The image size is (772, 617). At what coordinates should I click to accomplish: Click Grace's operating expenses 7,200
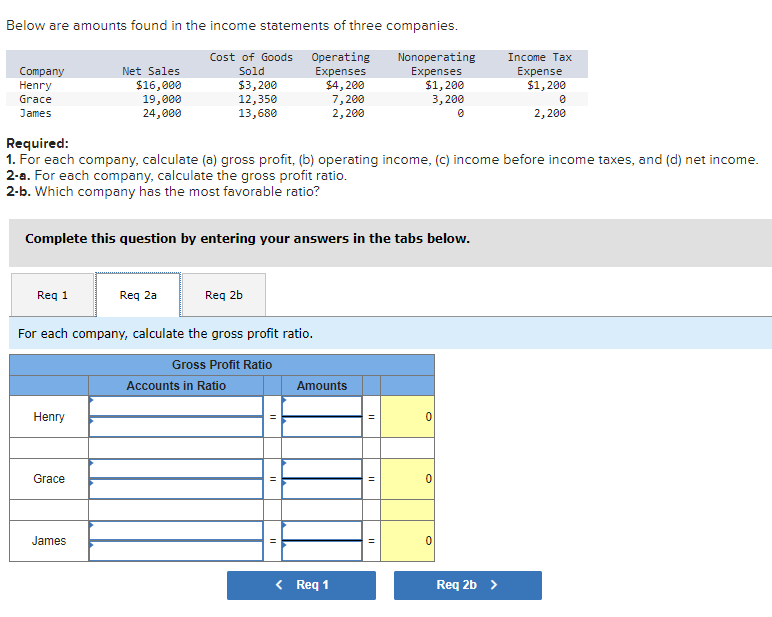point(348,99)
